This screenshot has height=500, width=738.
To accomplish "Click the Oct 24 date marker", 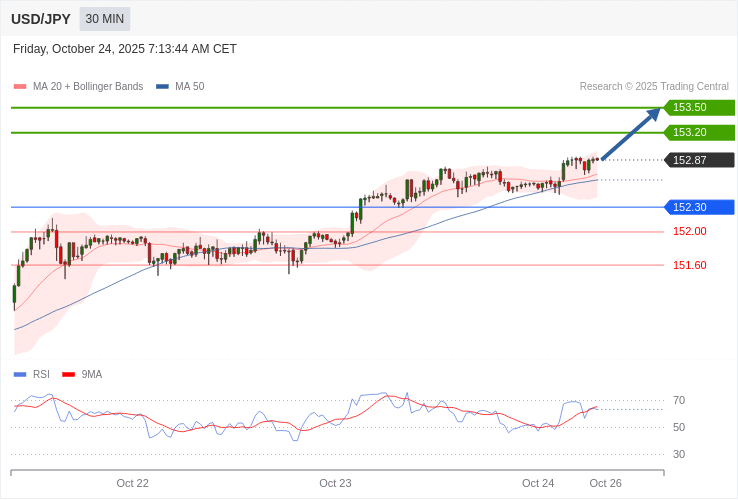I will tap(538, 483).
